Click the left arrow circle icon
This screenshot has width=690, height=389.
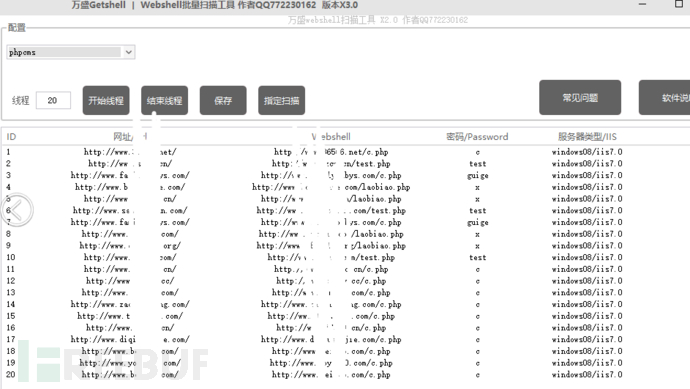pos(16,210)
